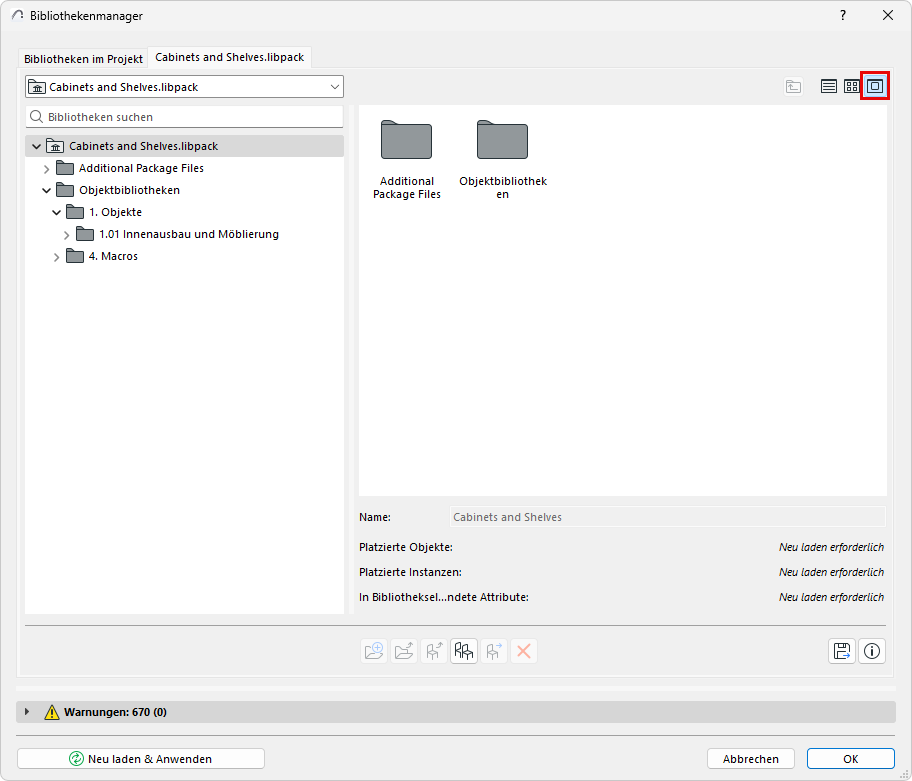
Task: Click the remove red X icon
Action: coord(523,651)
